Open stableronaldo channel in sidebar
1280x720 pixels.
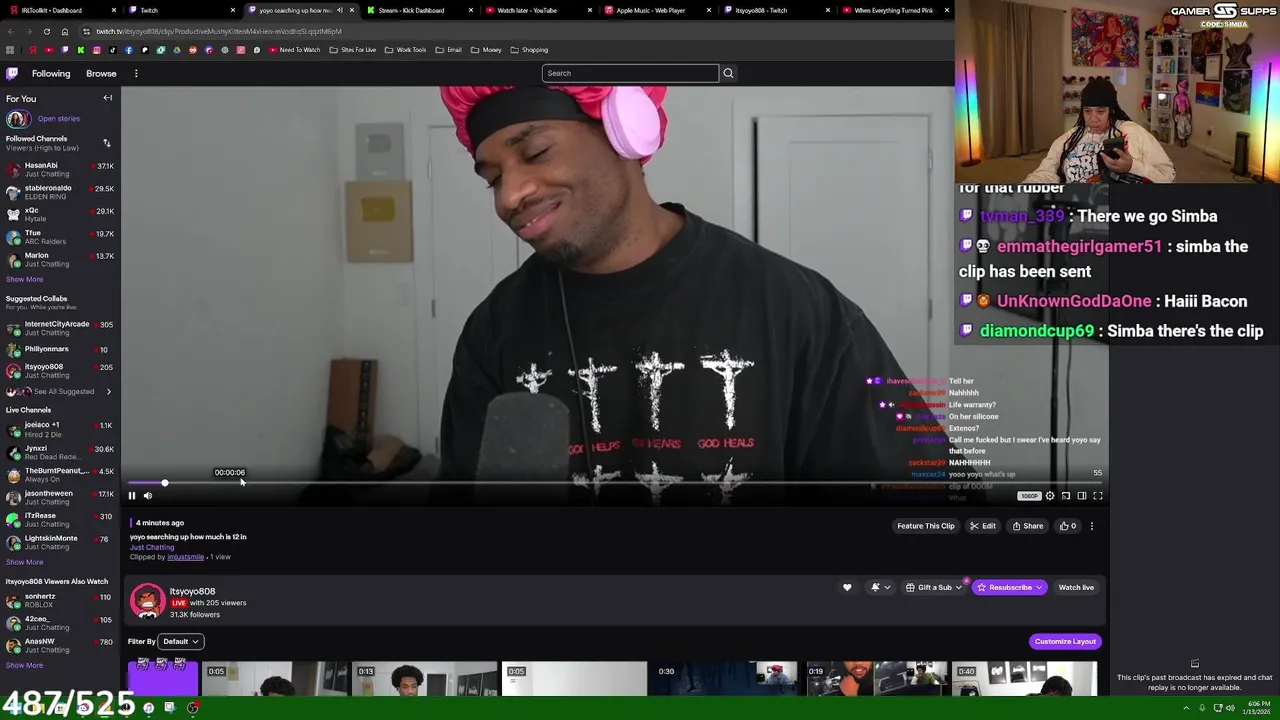60,192
